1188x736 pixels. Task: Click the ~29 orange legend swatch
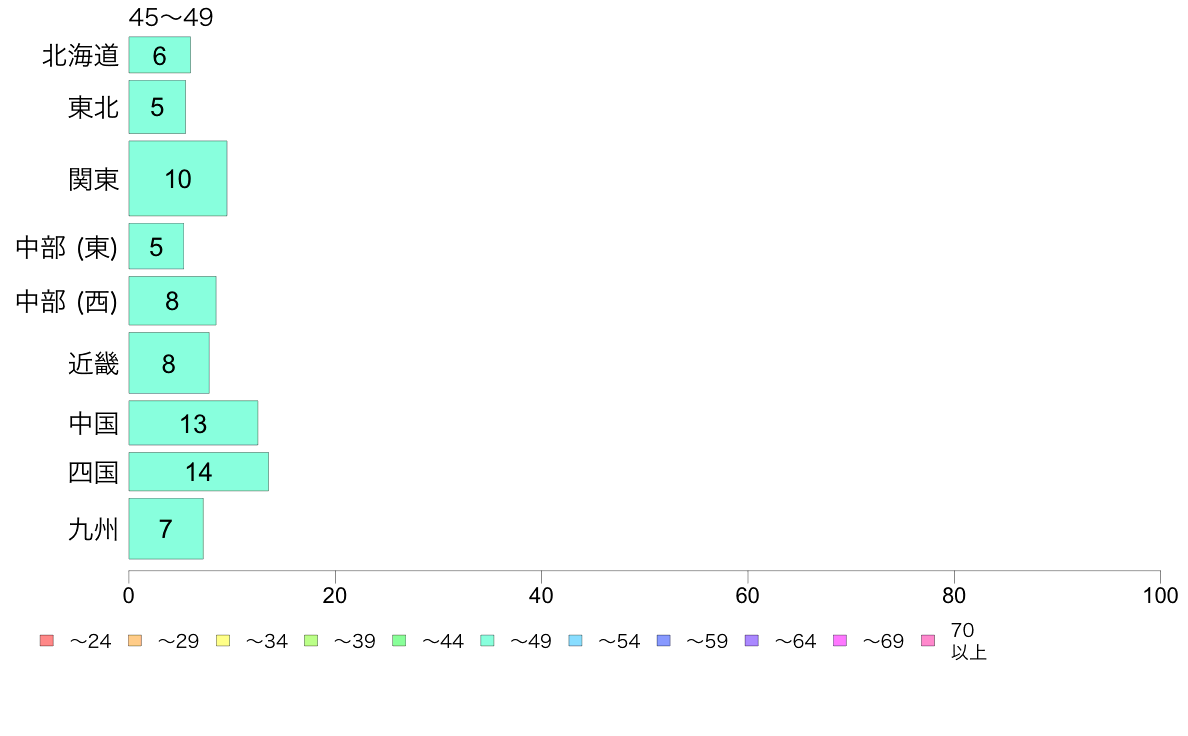pos(135,640)
